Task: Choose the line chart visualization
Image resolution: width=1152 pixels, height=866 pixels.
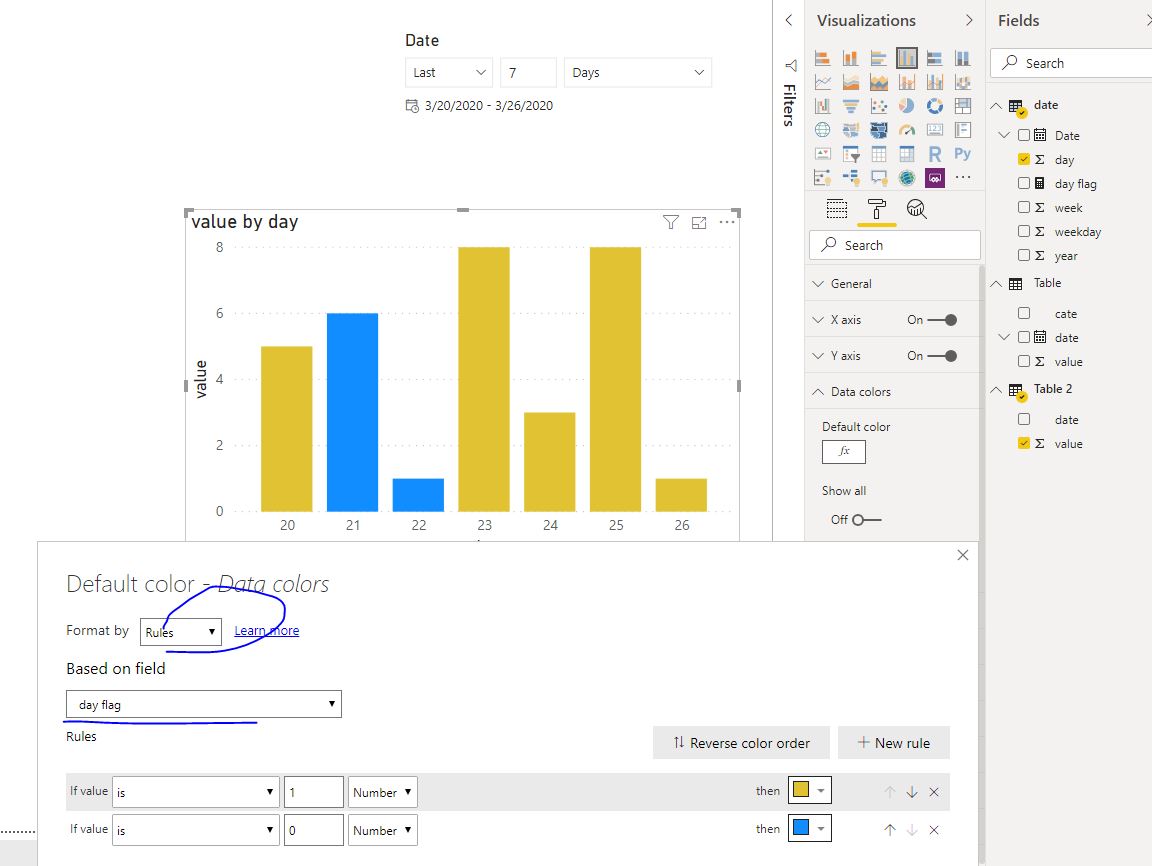Action: [x=823, y=82]
